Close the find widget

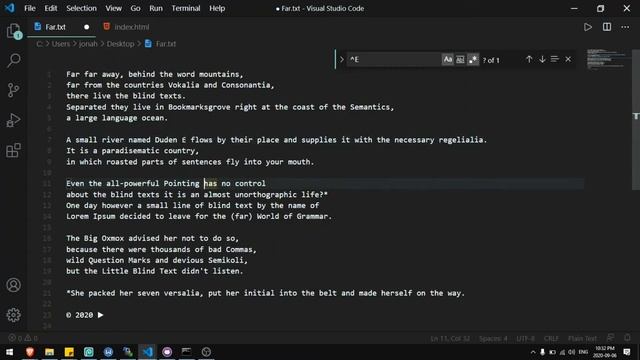click(x=568, y=60)
